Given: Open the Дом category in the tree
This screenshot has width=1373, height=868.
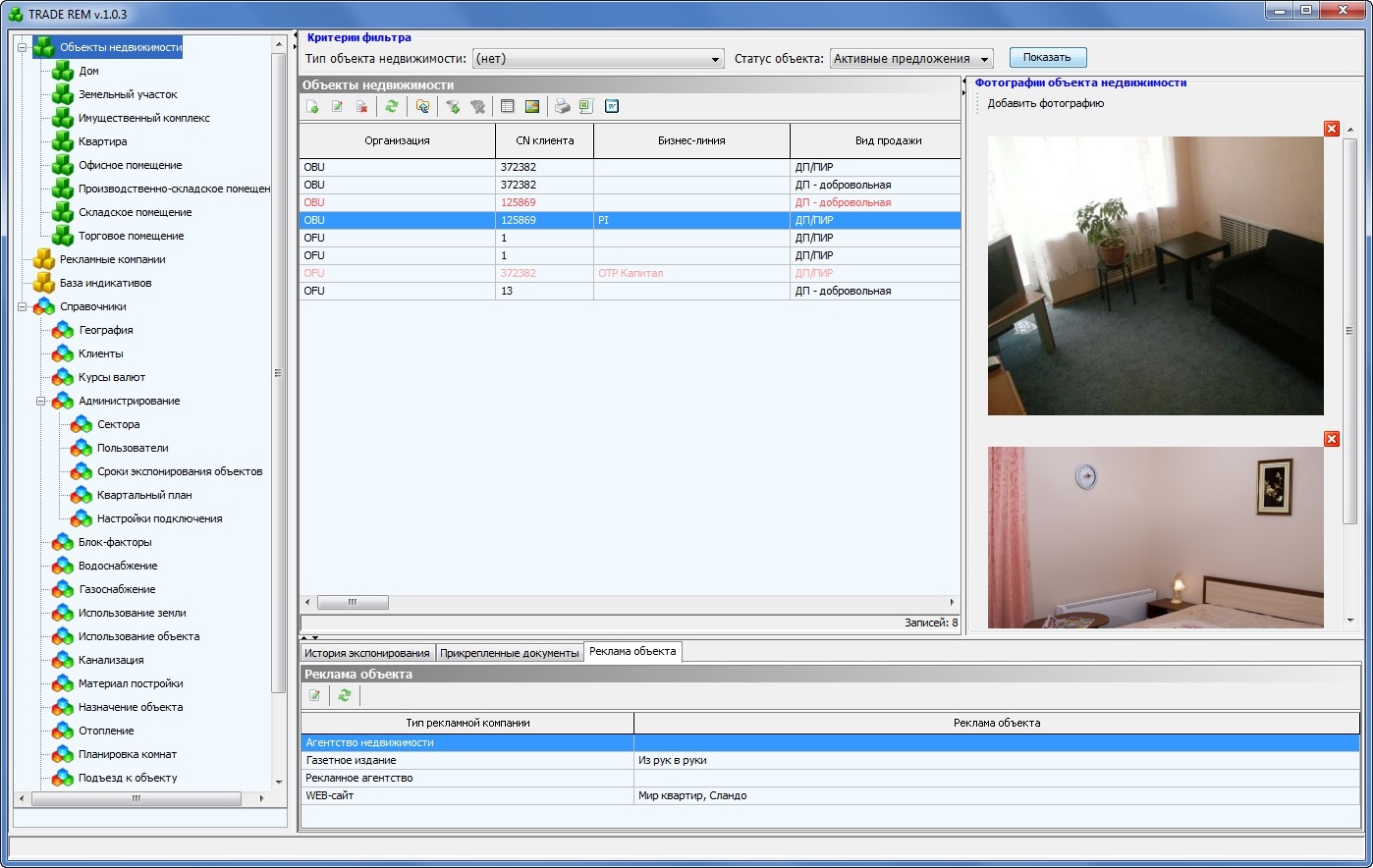Looking at the screenshot, I should click(88, 71).
